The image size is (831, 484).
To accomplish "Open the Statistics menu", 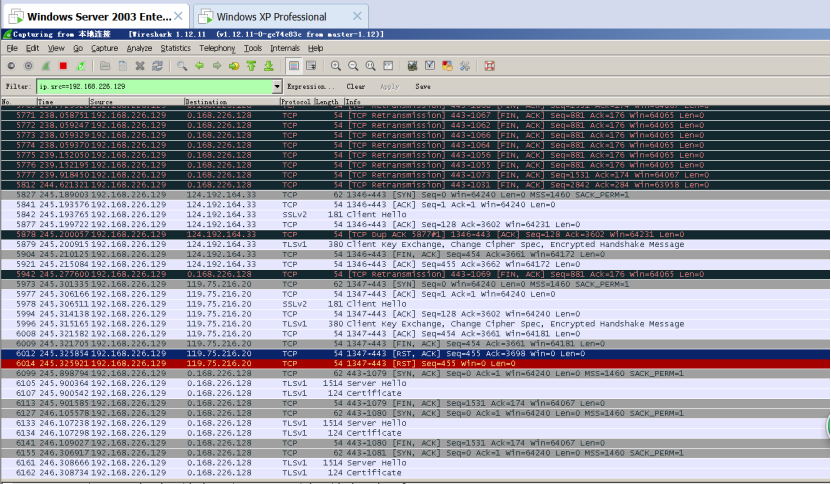I will (175, 48).
